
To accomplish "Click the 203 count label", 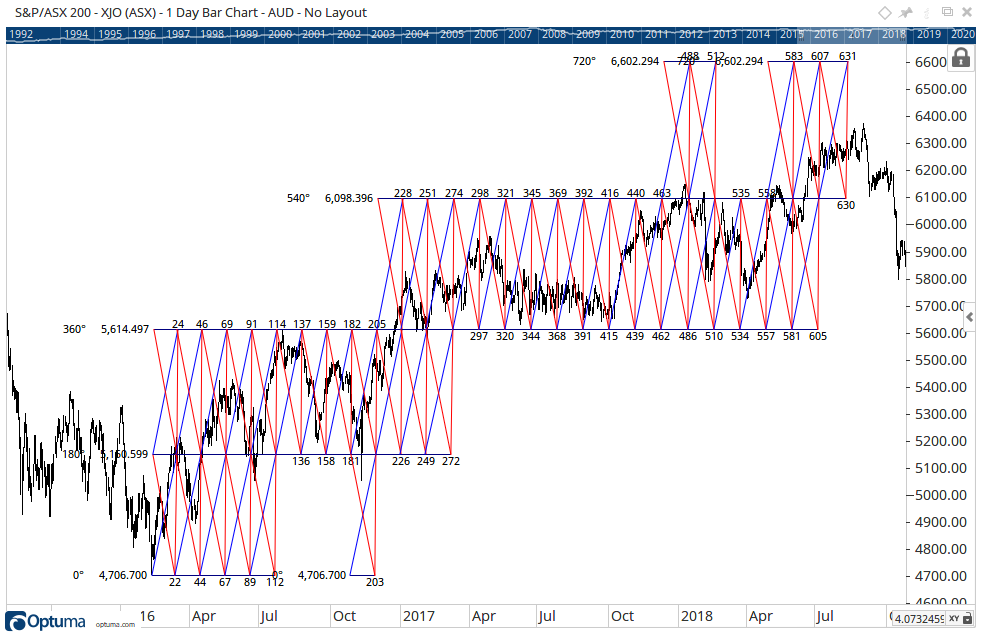I will tap(375, 582).
